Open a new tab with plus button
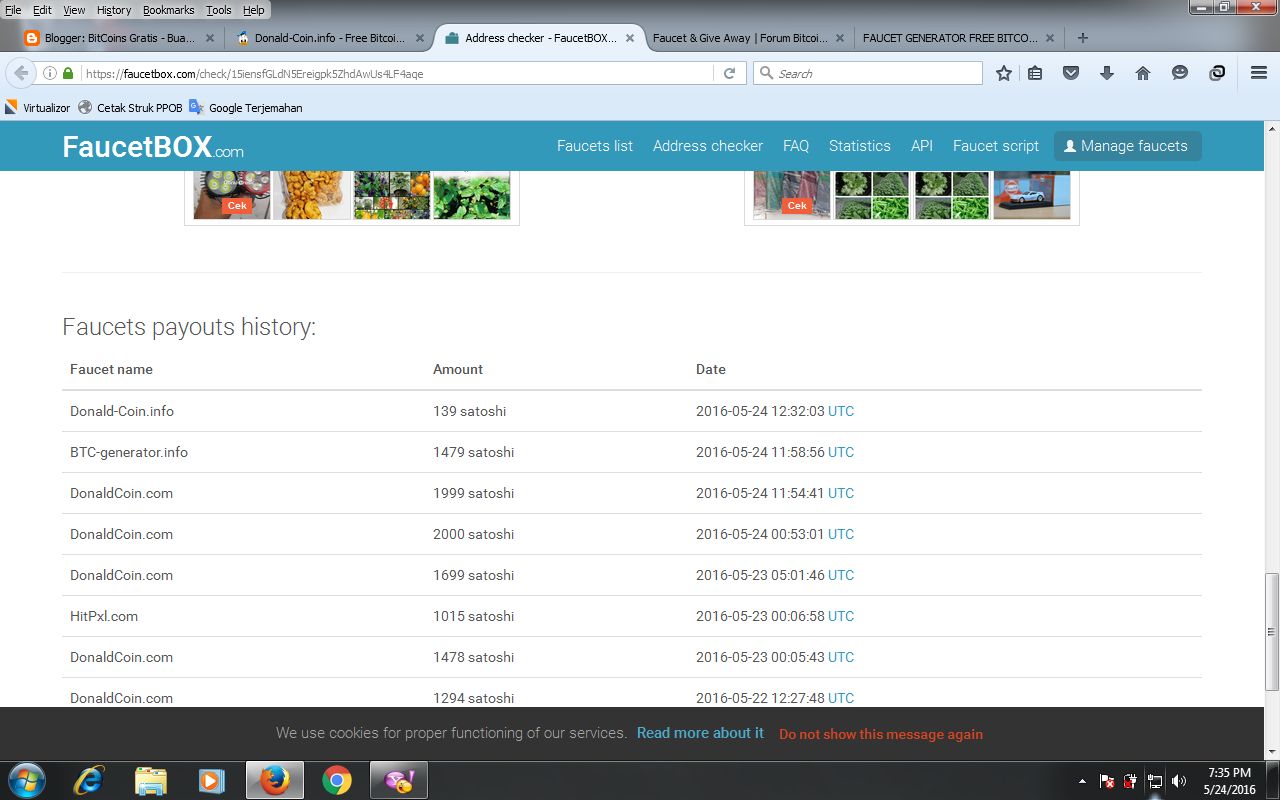The height and width of the screenshot is (800, 1280). (1082, 38)
